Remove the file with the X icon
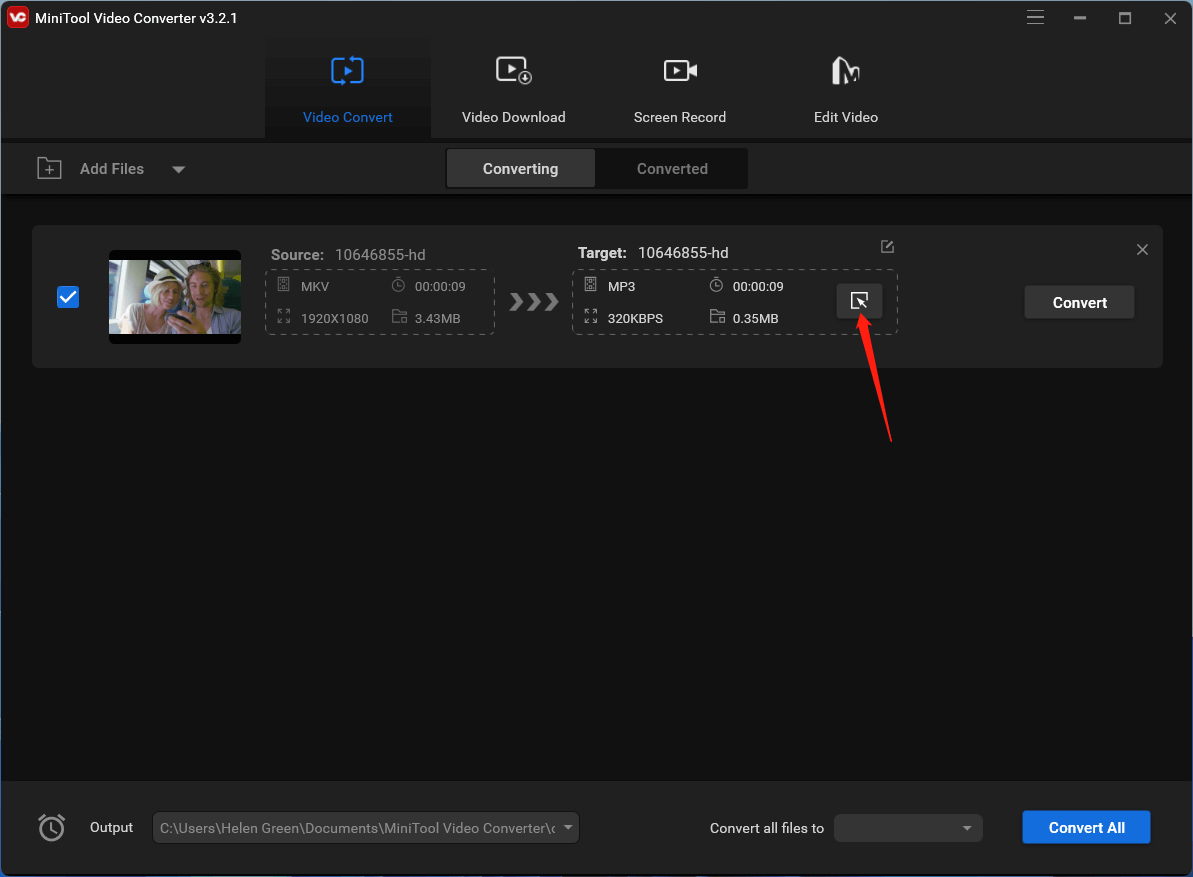 pos(1142,249)
